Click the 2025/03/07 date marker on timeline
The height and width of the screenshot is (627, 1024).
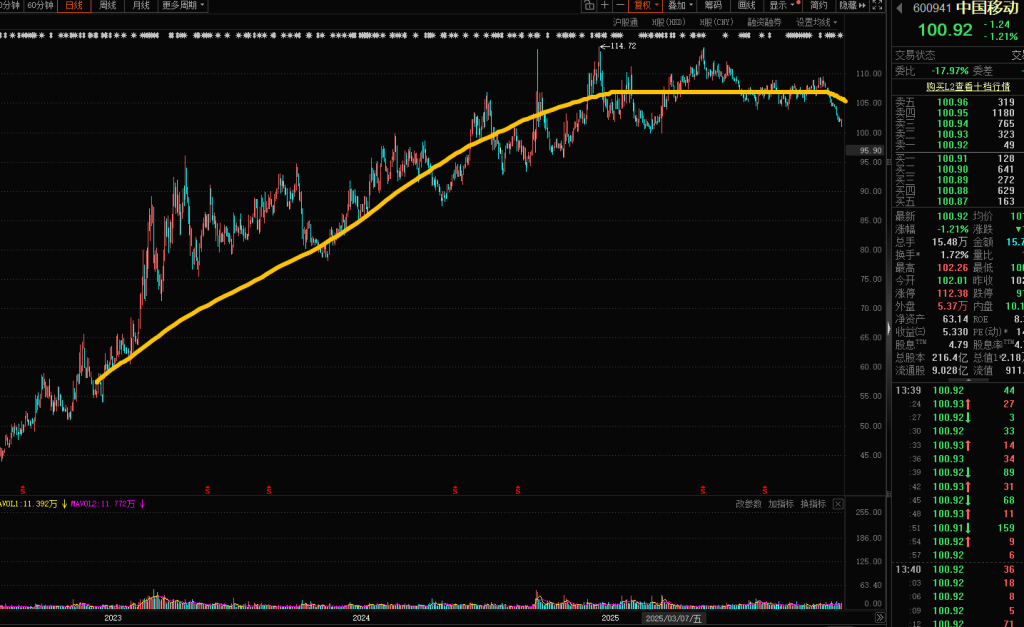672,619
